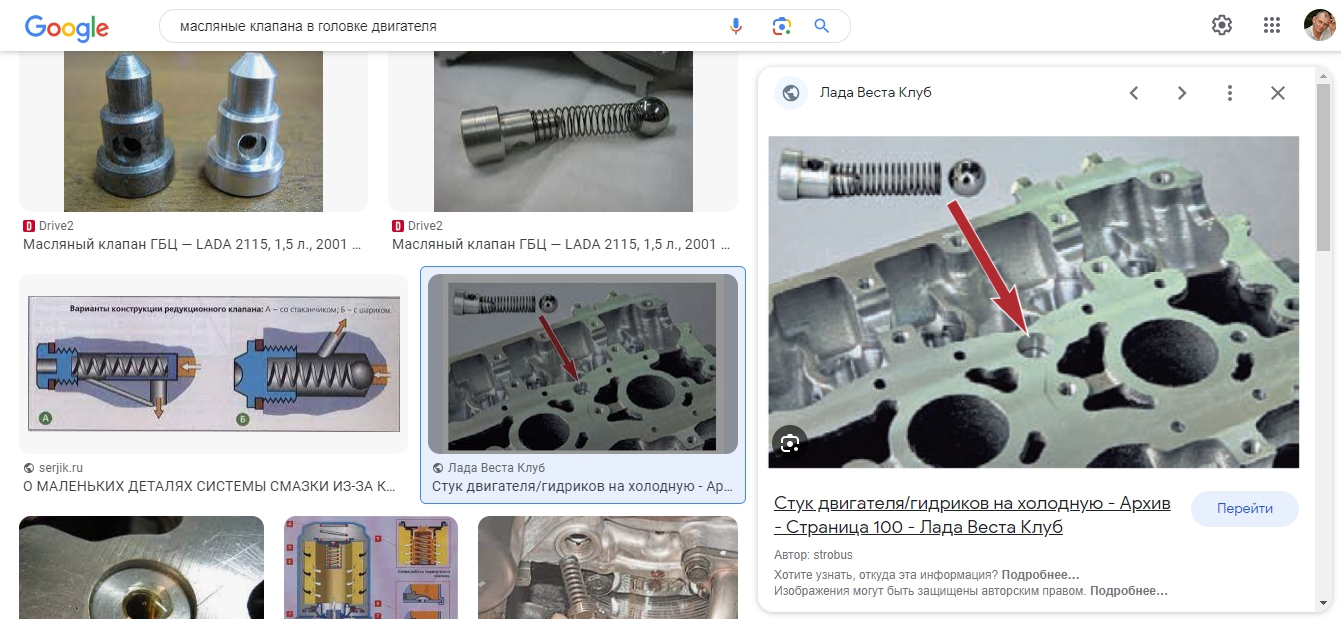
Task: Click Лада Веста Клуб source under selected thumbnail
Action: click(488, 468)
